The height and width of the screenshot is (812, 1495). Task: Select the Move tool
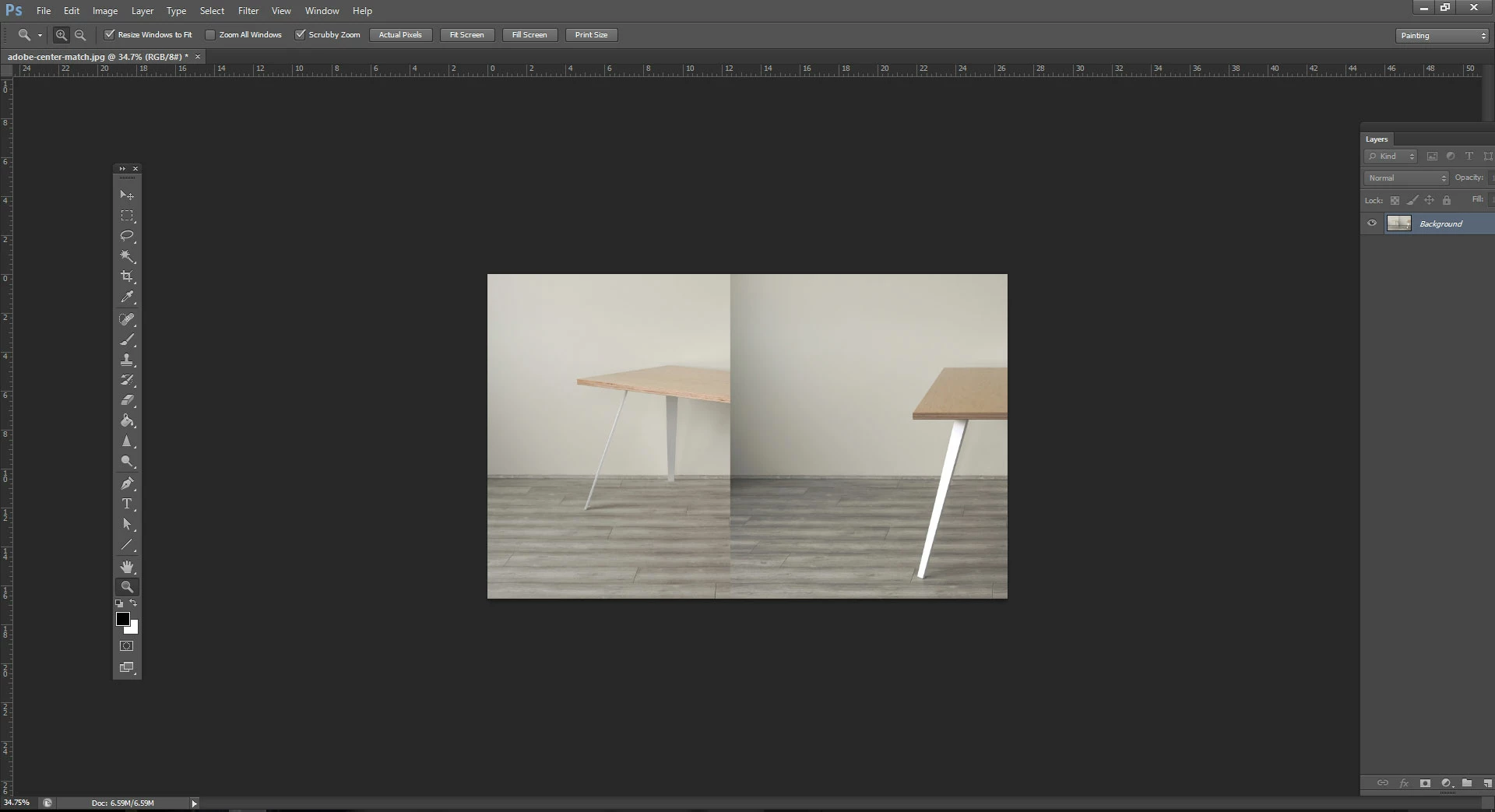(x=127, y=195)
